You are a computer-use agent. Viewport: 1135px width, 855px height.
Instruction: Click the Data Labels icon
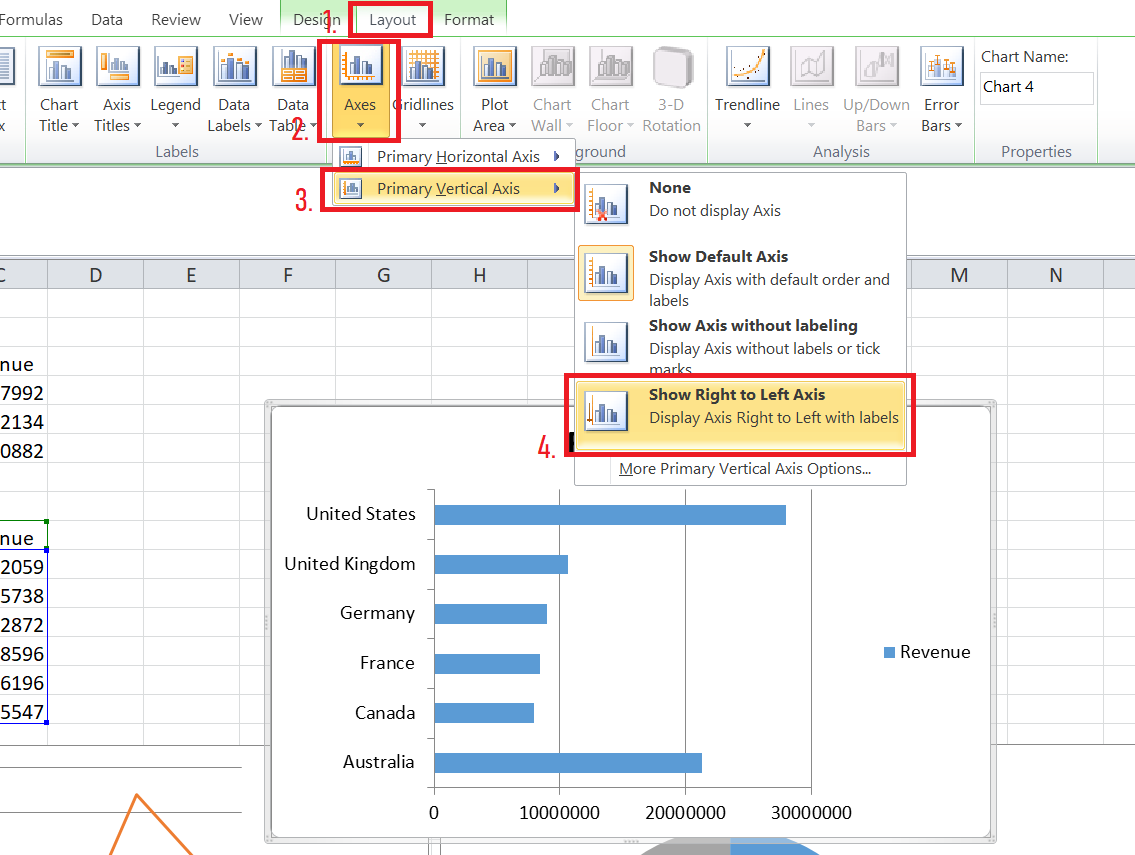pyautogui.click(x=234, y=68)
